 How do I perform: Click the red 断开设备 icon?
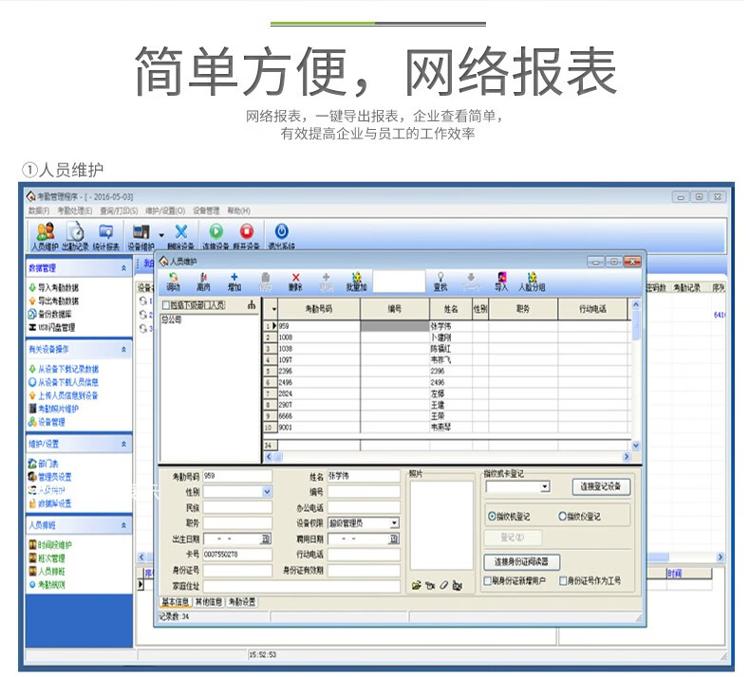click(246, 237)
